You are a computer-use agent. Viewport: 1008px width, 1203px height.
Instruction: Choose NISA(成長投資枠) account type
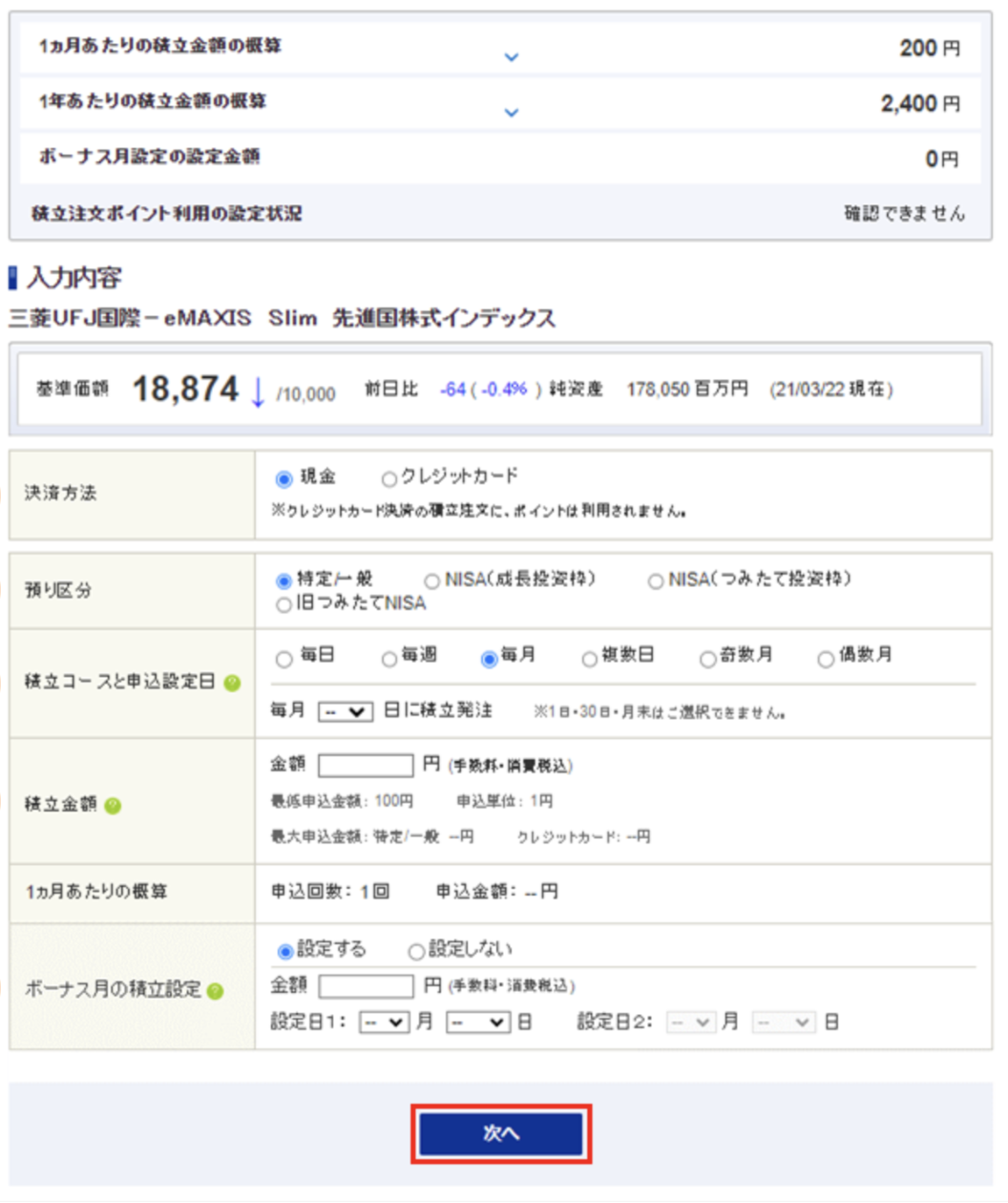coord(432,580)
